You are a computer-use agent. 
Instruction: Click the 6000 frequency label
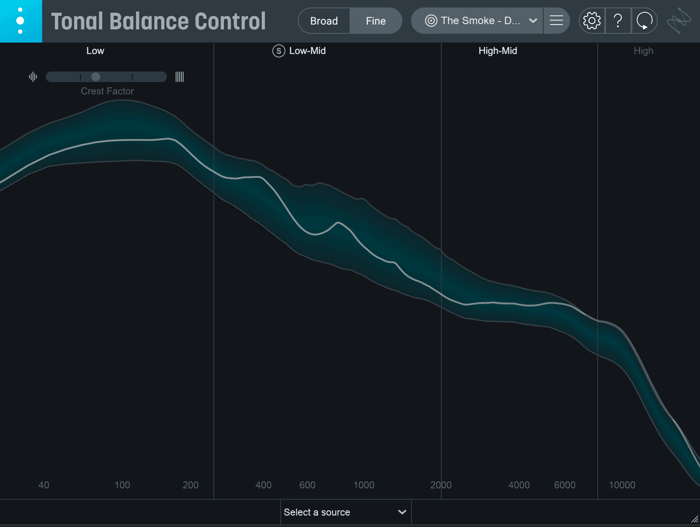(x=565, y=485)
